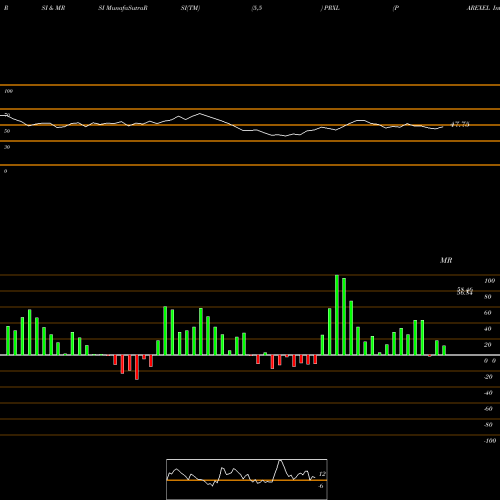Click the MR axis label 80
500x500 pixels.
click(x=488, y=297)
